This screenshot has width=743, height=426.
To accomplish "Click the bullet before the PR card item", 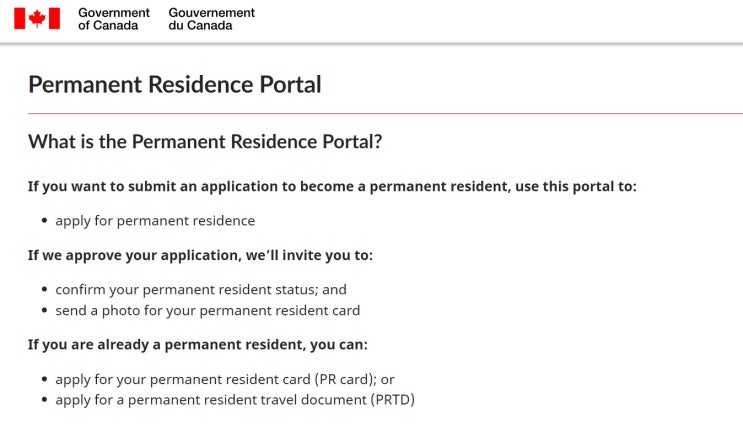I will 44,380.
